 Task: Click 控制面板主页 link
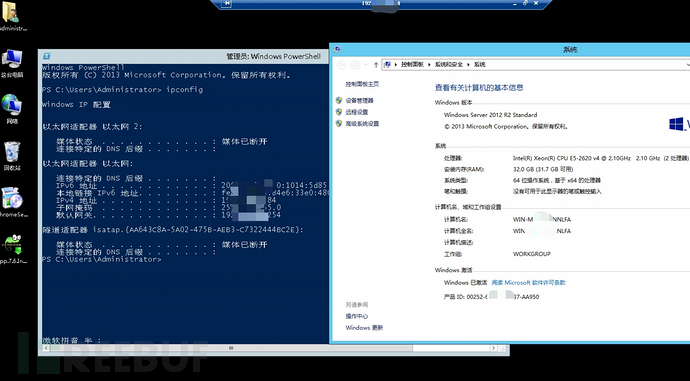362,84
